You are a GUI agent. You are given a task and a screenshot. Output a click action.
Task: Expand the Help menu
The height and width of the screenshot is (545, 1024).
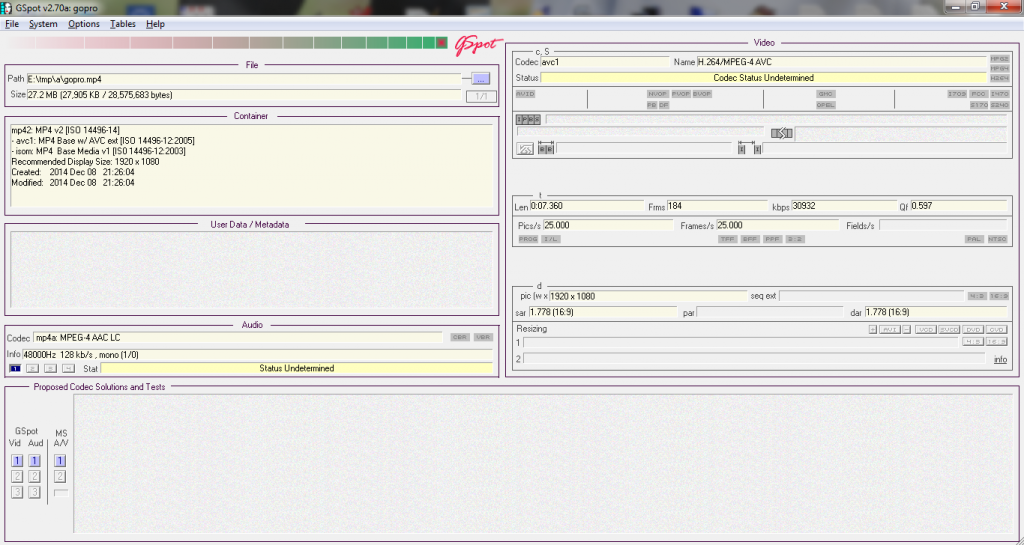155,24
